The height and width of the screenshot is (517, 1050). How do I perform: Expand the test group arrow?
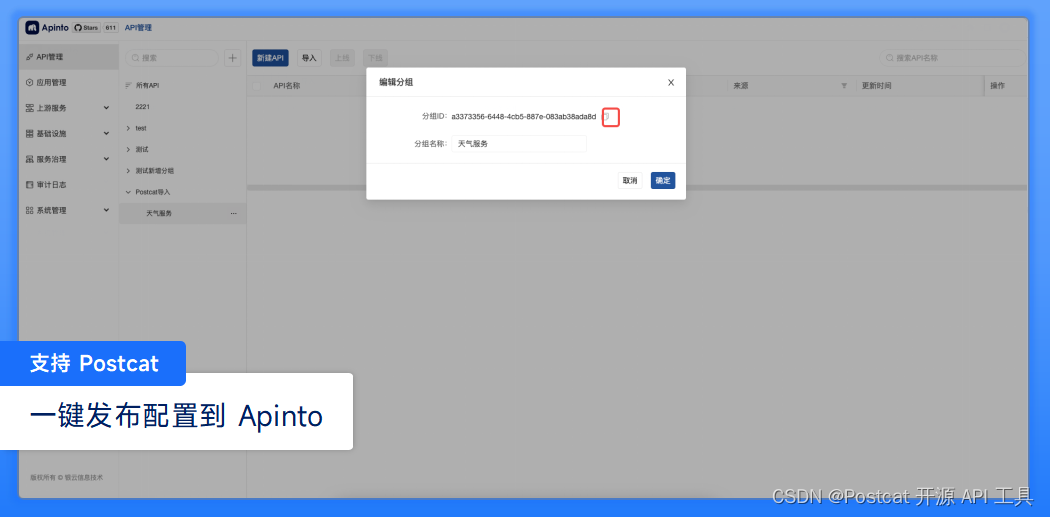coord(128,128)
